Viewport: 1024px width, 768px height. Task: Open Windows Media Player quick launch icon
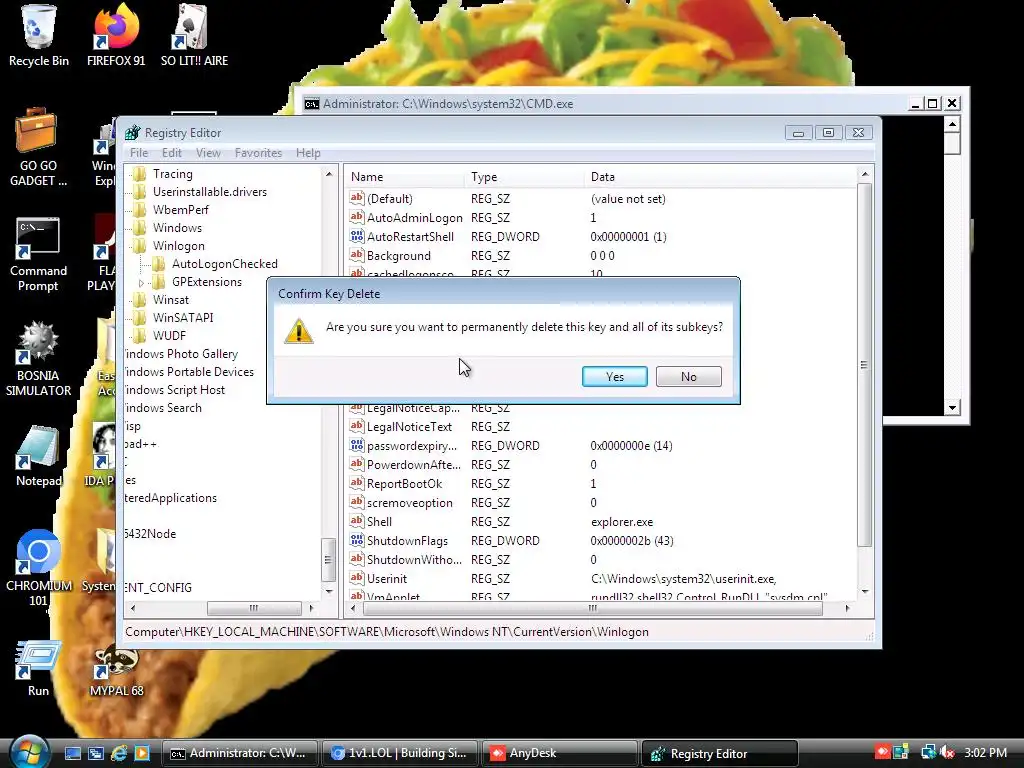[141, 753]
